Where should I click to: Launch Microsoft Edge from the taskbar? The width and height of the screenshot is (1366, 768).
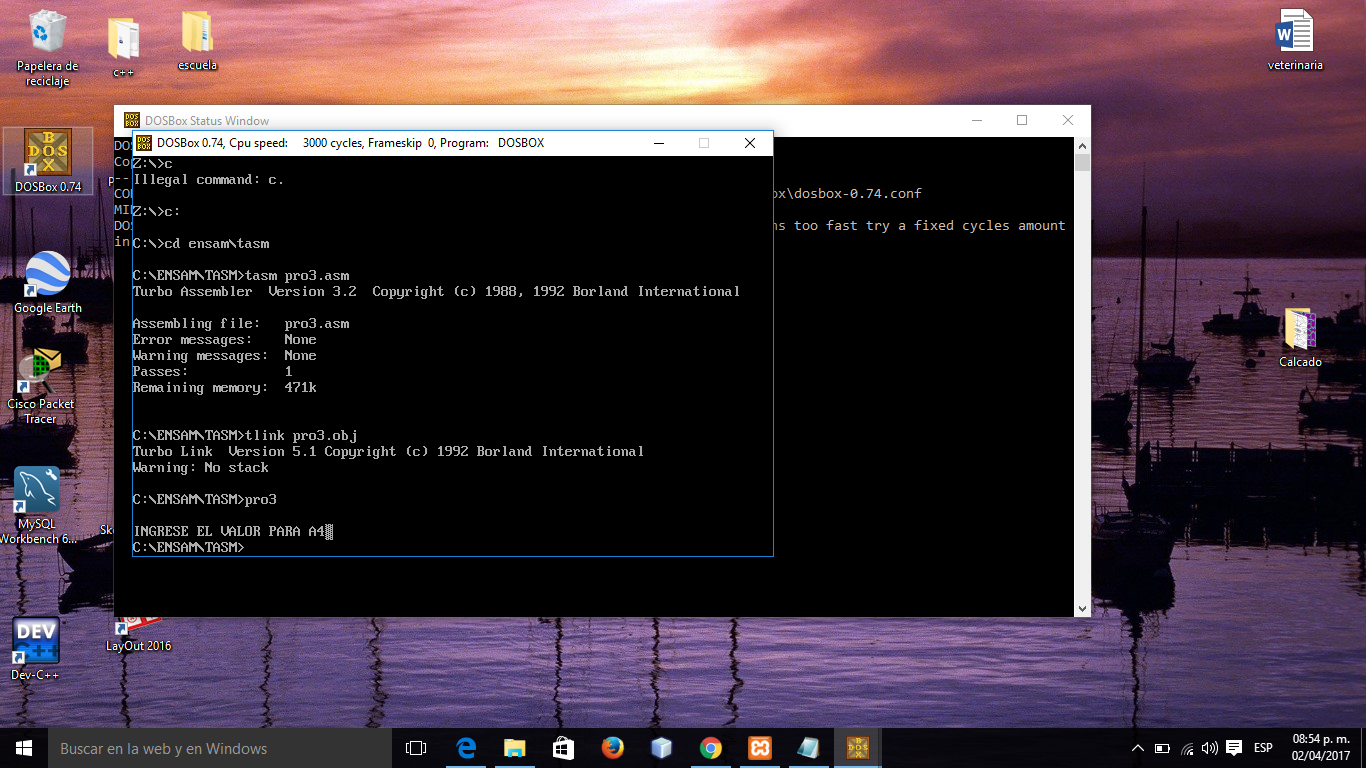(x=465, y=748)
